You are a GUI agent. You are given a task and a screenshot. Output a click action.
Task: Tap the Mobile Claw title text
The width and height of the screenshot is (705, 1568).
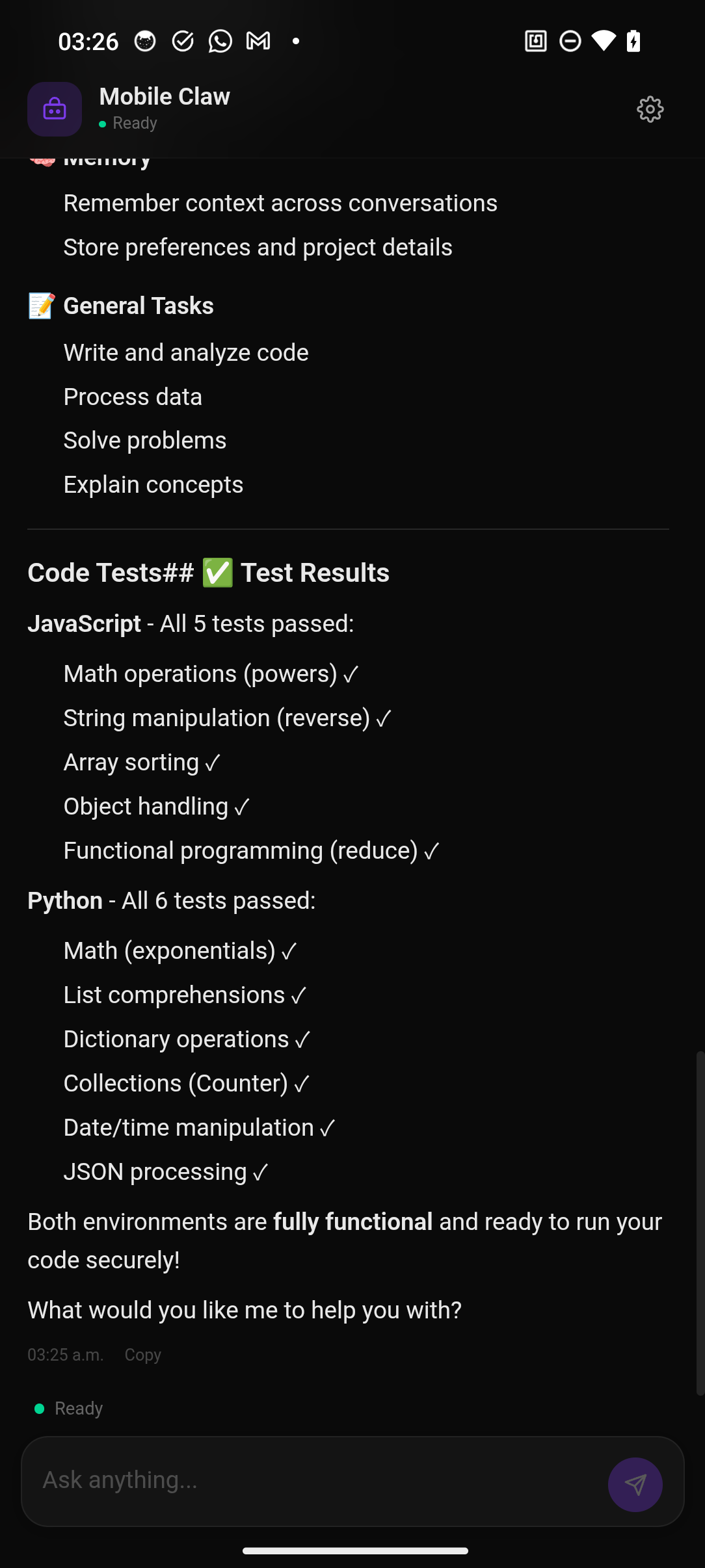165,96
